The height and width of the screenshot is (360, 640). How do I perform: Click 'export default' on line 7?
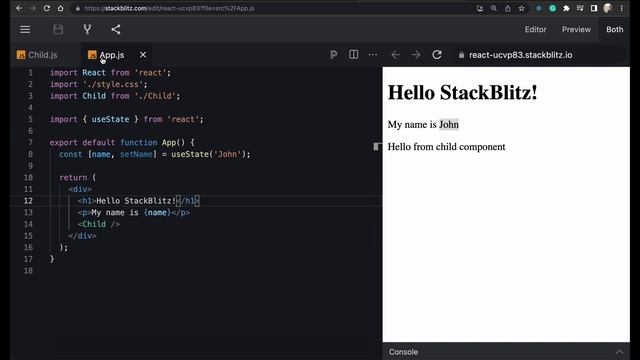coord(82,142)
